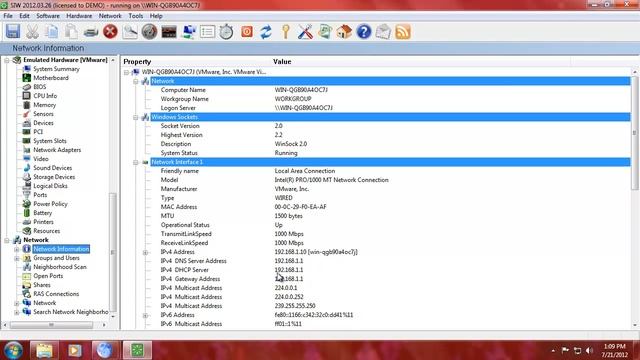Click the Save floppy disk toolbar icon

tap(13, 31)
